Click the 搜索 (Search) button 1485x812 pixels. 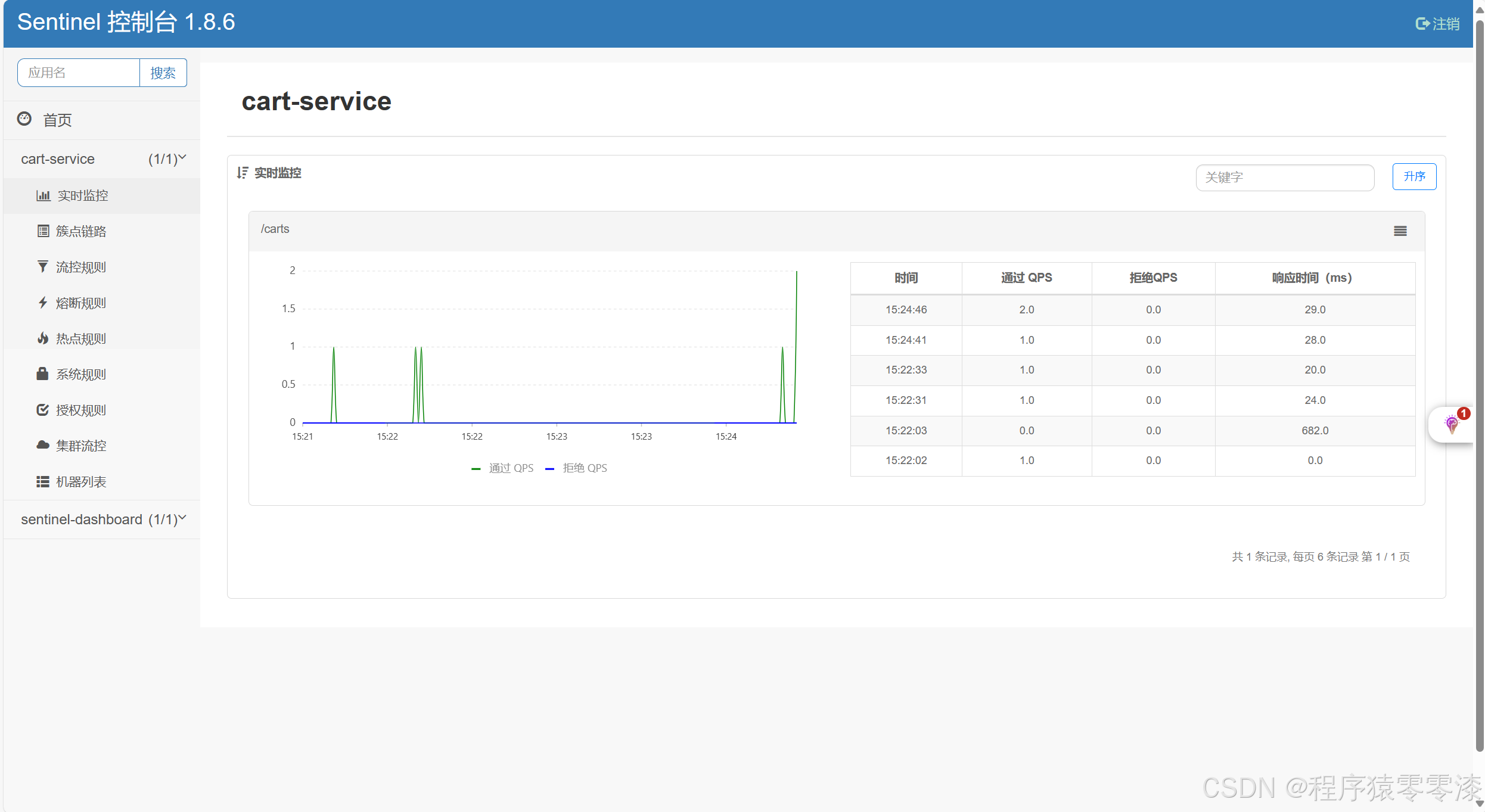pos(163,72)
